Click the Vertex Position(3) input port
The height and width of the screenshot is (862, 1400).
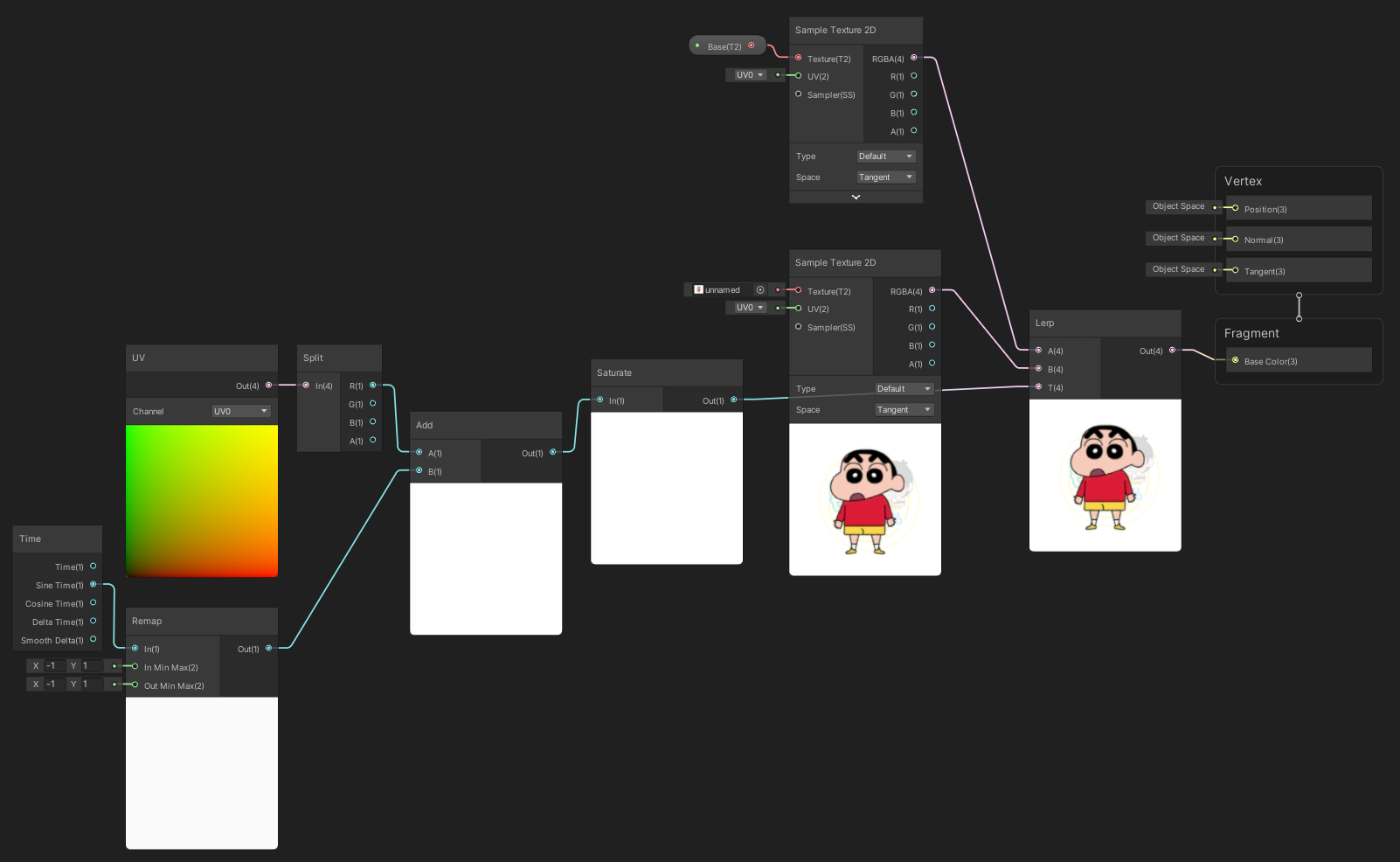[1235, 208]
